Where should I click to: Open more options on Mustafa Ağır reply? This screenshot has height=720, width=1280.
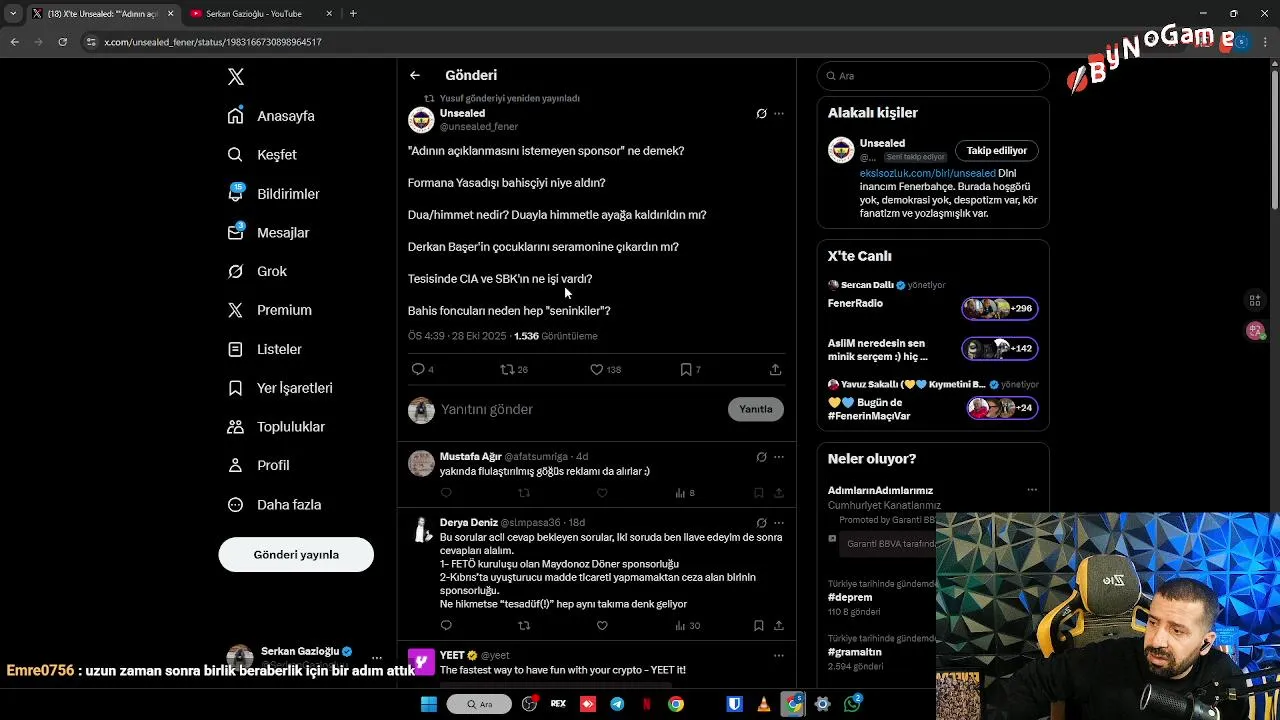(x=779, y=457)
